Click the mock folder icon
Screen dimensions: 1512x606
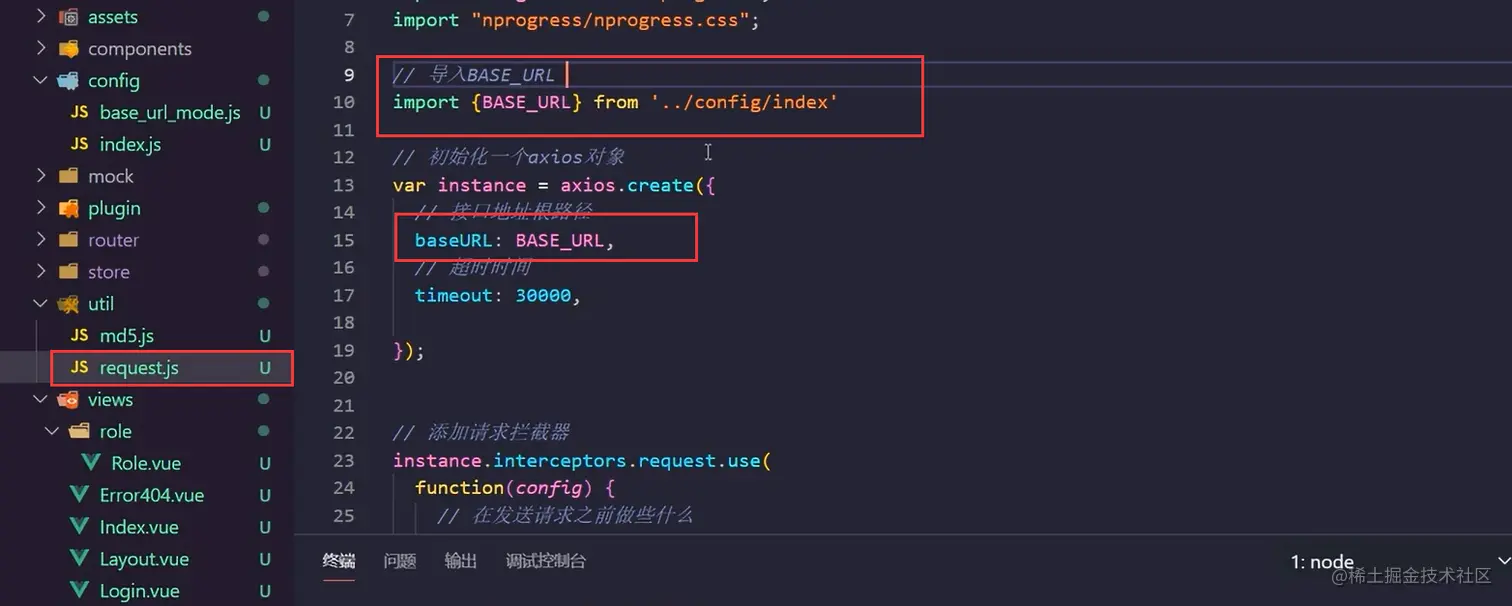pyautogui.click(x=68, y=176)
